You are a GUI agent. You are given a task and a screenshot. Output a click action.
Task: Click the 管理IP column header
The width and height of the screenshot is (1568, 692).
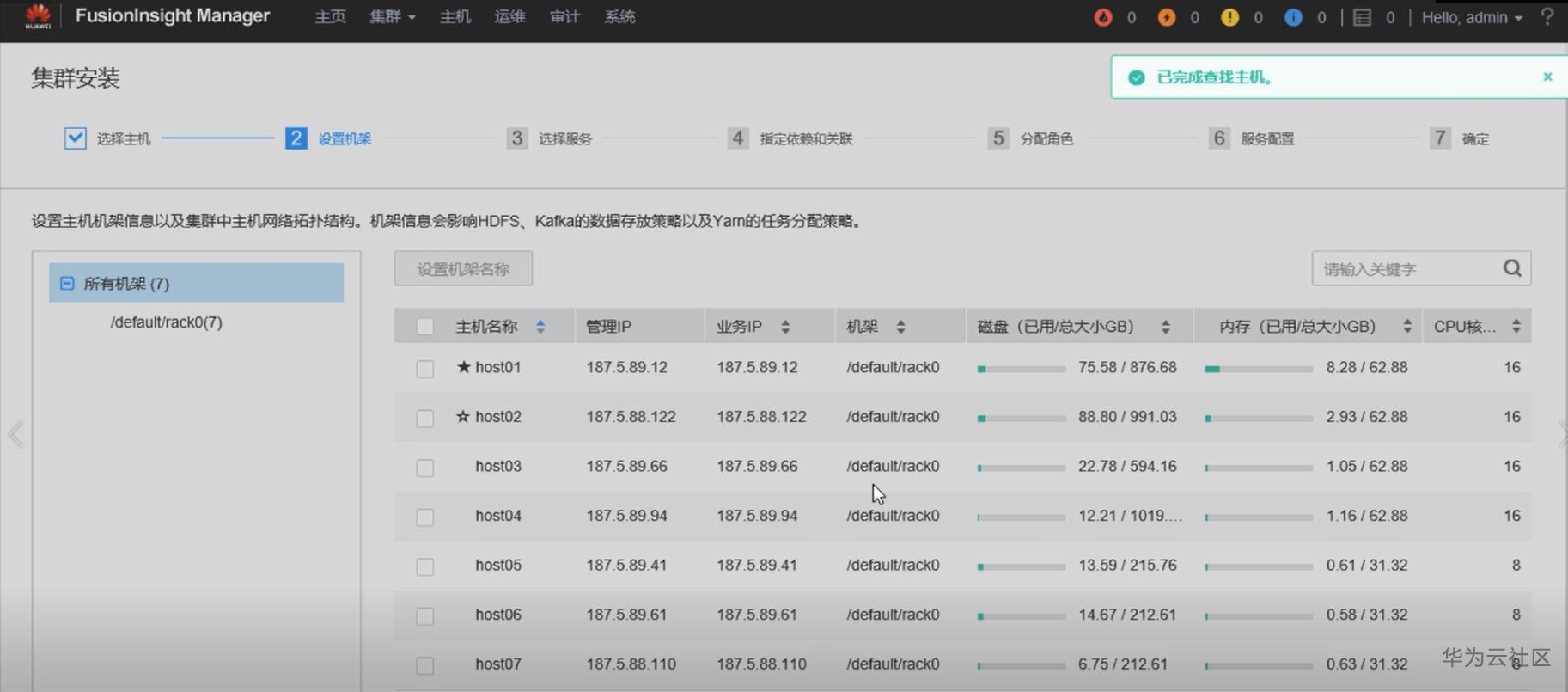(608, 327)
